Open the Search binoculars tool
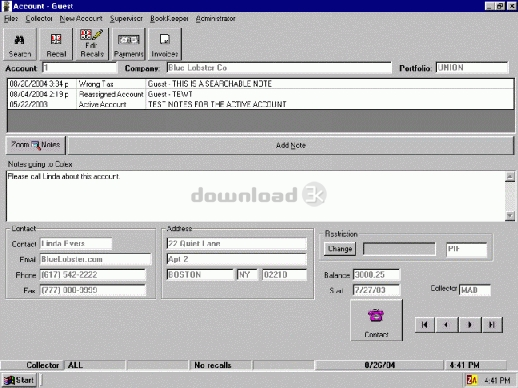This screenshot has width=518, height=388. (20, 44)
